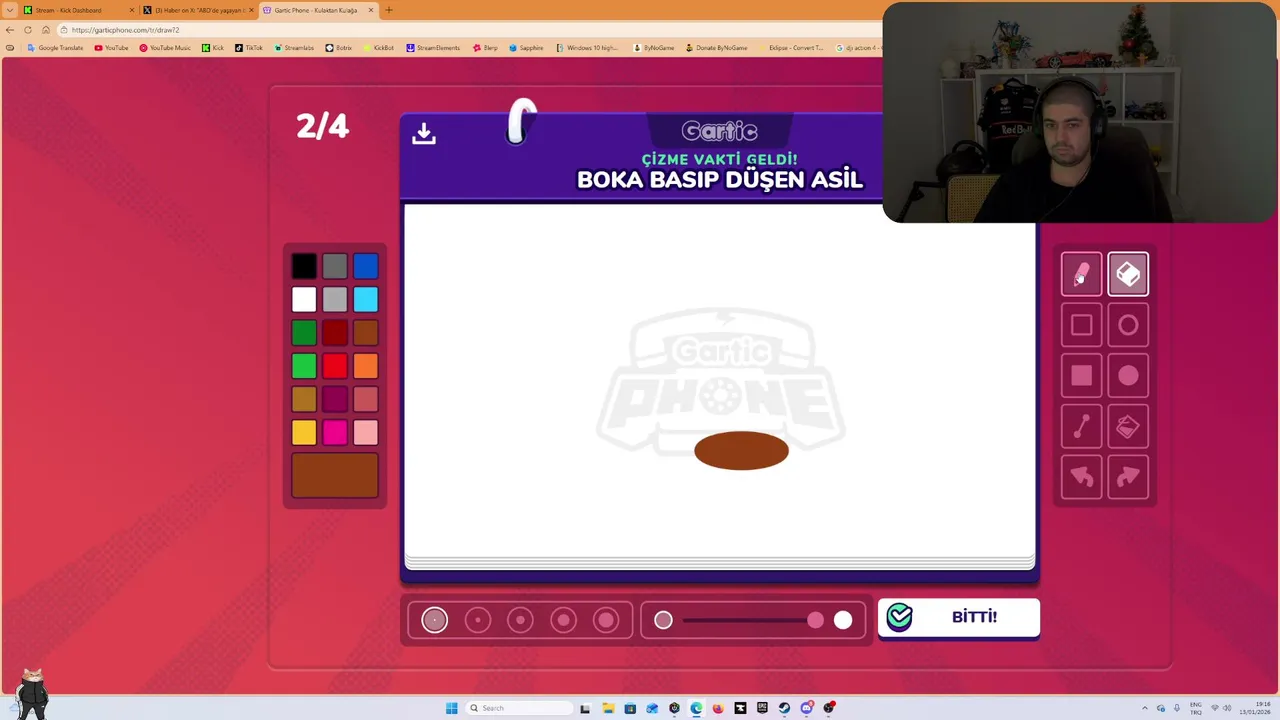Click the taskbar Search box
The image size is (1280, 720).
(520, 708)
